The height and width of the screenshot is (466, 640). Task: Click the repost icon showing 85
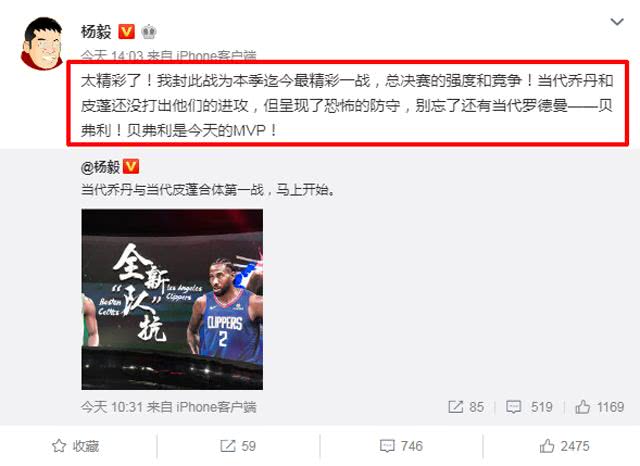[x=466, y=407]
